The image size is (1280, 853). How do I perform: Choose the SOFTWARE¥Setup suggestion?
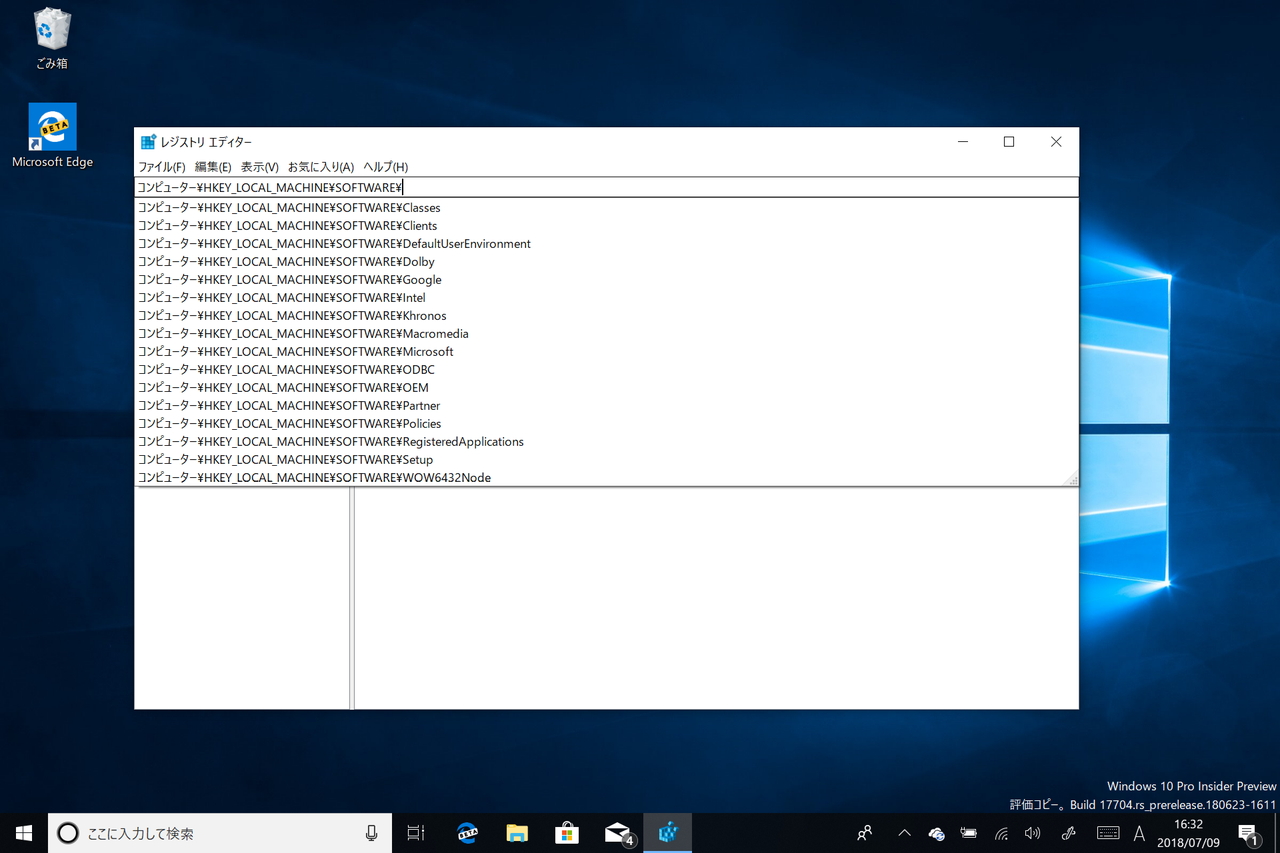coord(606,460)
